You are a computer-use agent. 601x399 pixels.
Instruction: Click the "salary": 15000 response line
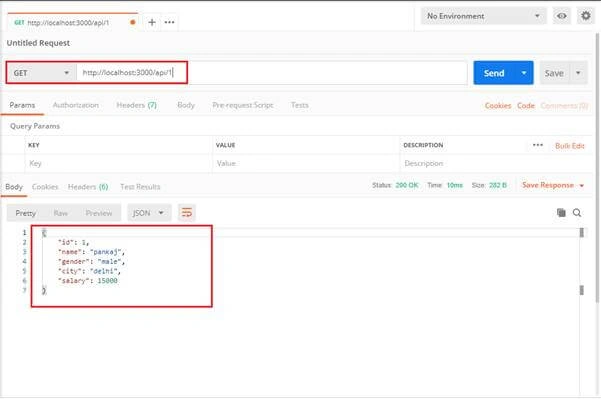tap(88, 281)
